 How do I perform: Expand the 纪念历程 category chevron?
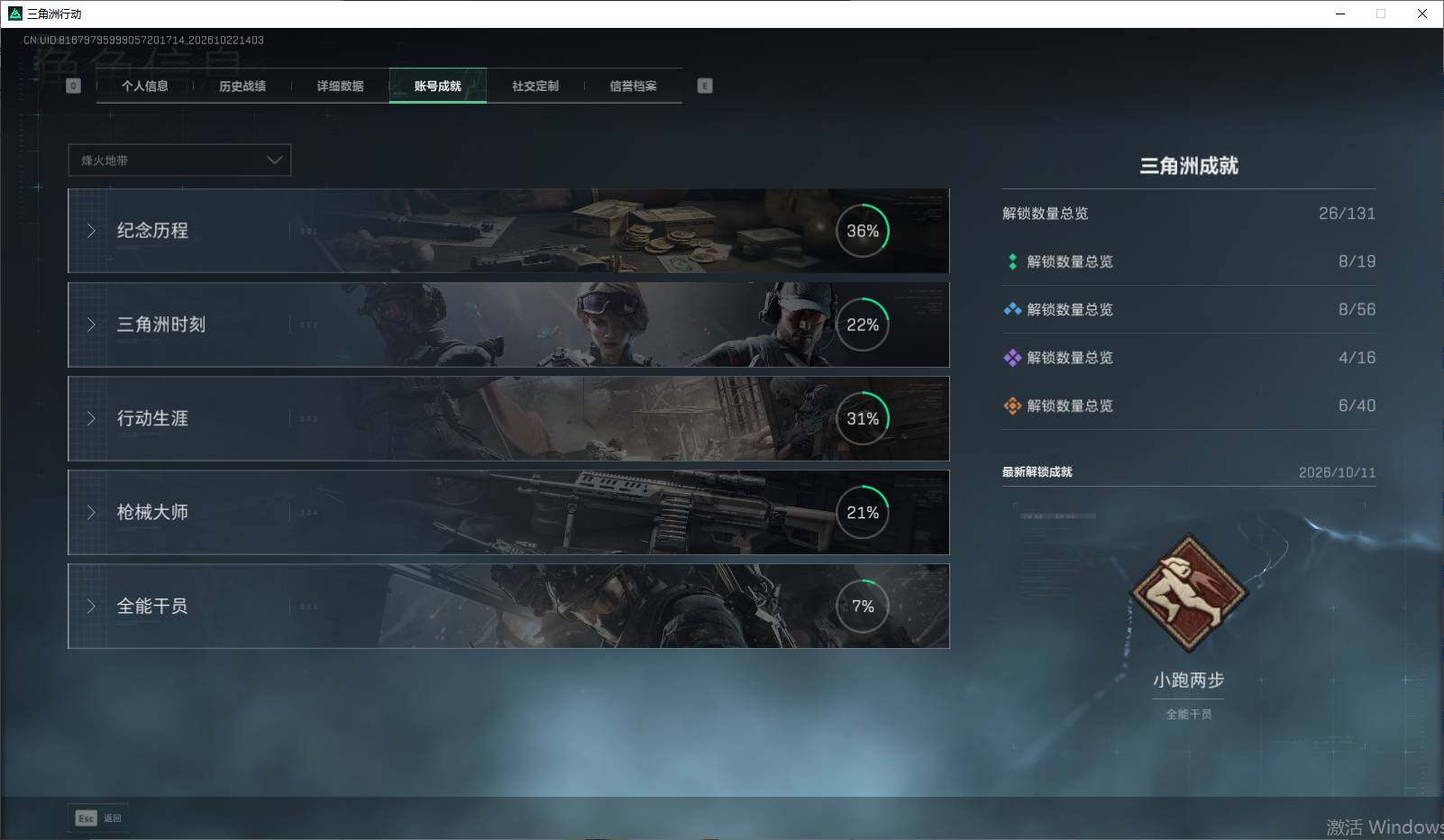[x=91, y=231]
